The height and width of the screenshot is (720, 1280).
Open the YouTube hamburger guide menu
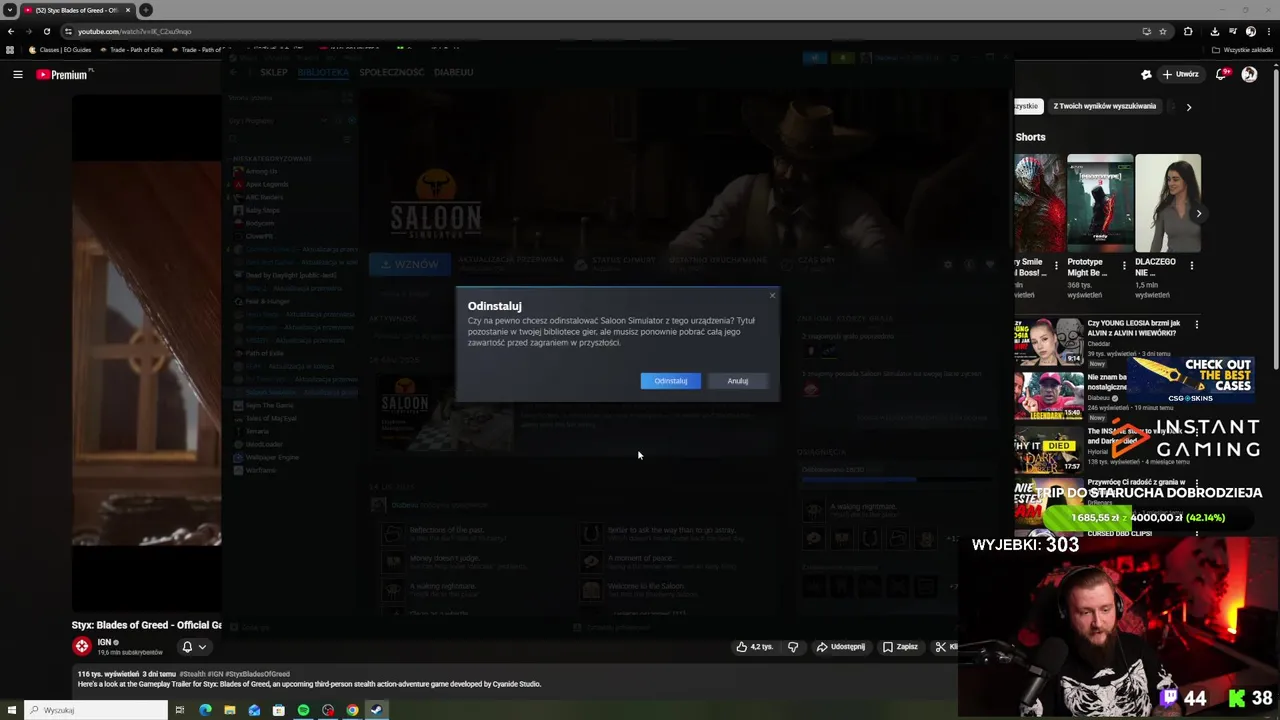(17, 74)
